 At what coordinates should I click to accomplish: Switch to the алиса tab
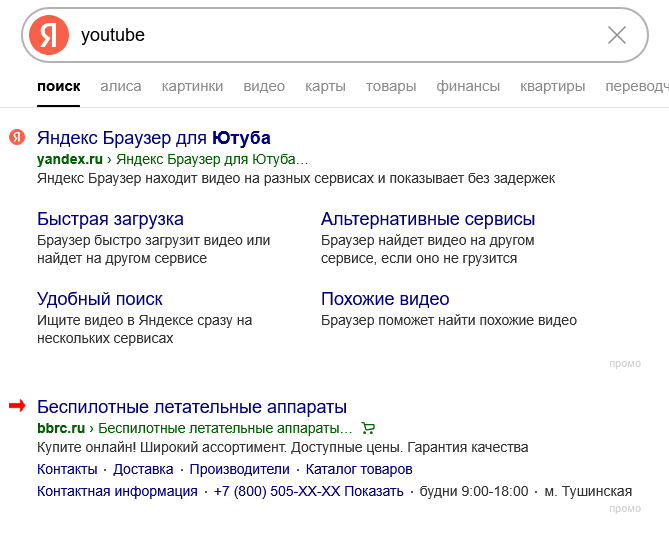pos(121,86)
